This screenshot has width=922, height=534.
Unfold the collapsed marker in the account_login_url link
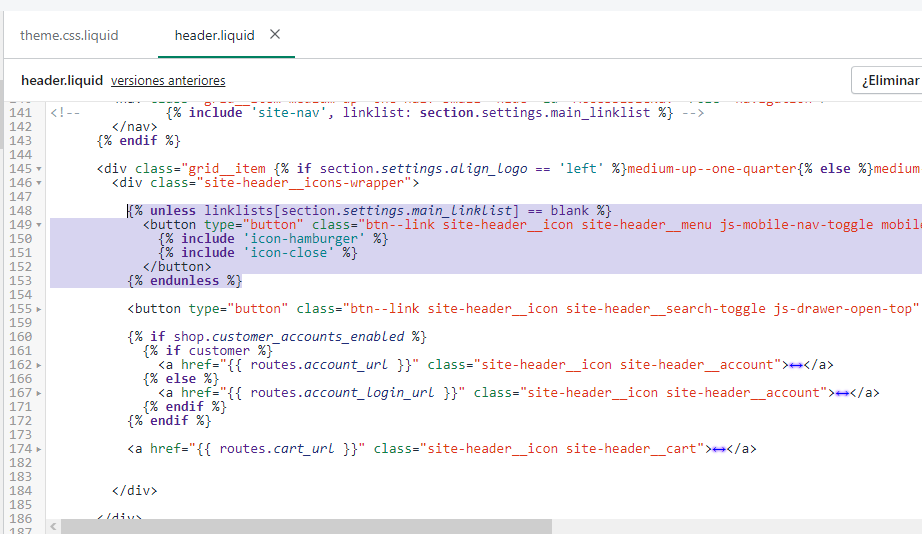tap(842, 393)
